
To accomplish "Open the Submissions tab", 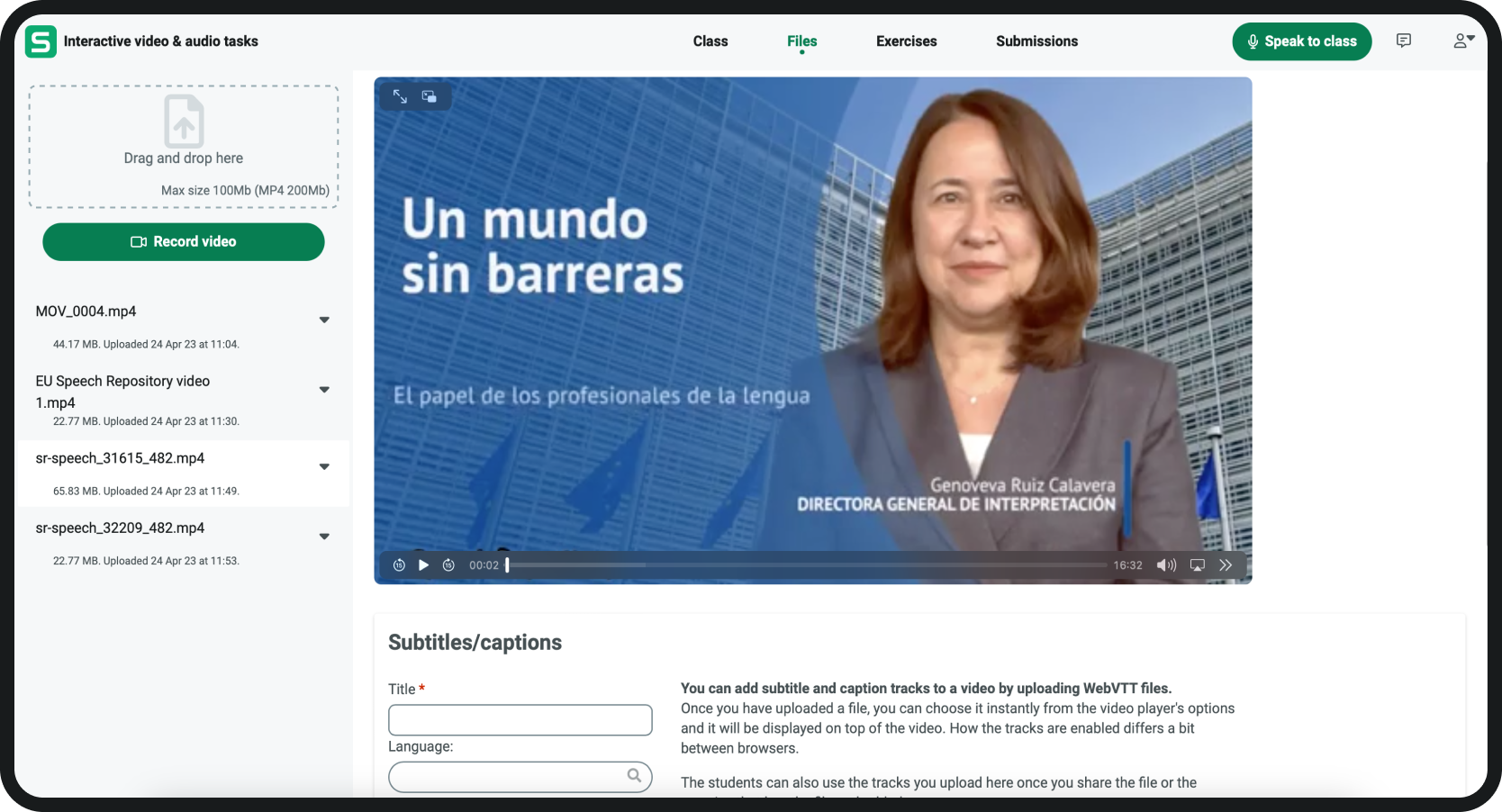I will coord(1036,41).
